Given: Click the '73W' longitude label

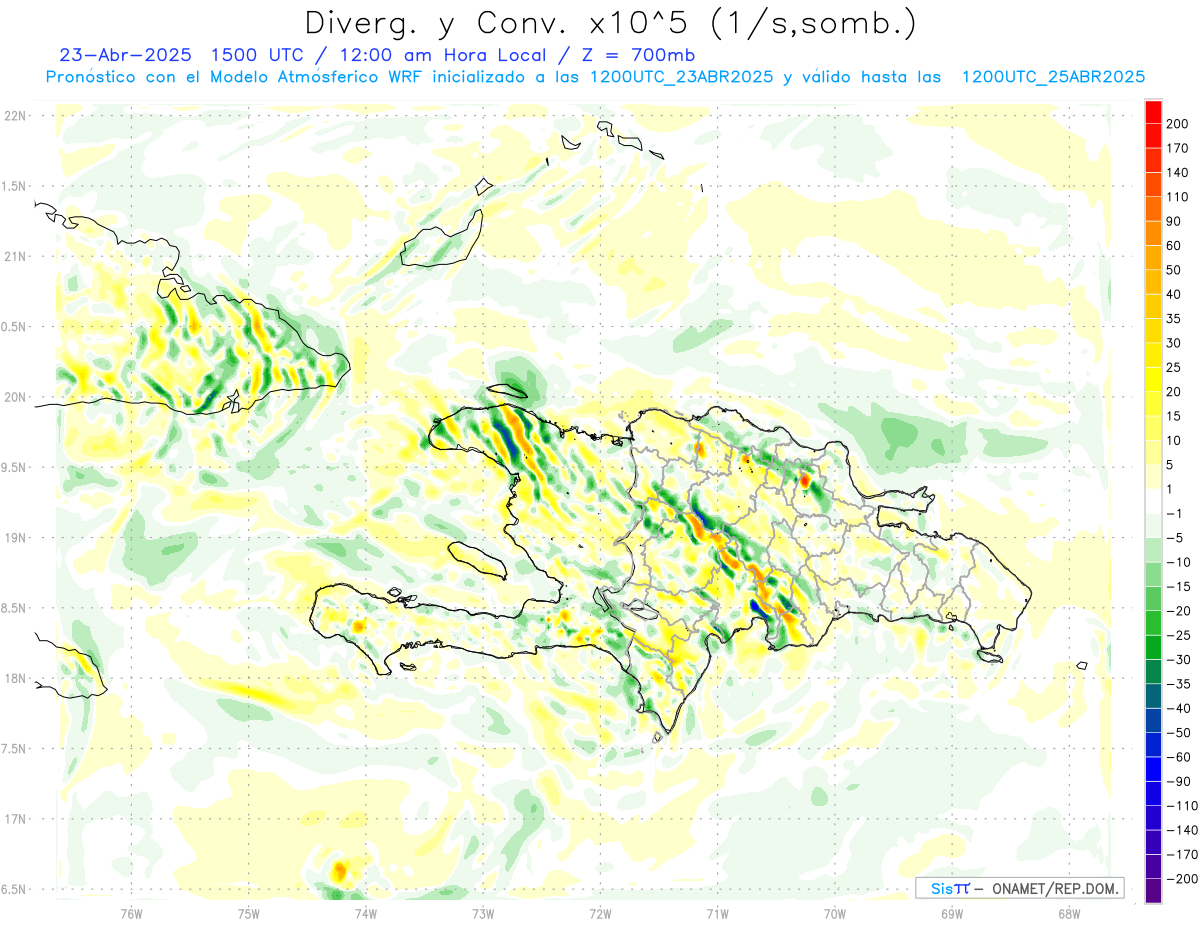Looking at the screenshot, I should [x=483, y=913].
